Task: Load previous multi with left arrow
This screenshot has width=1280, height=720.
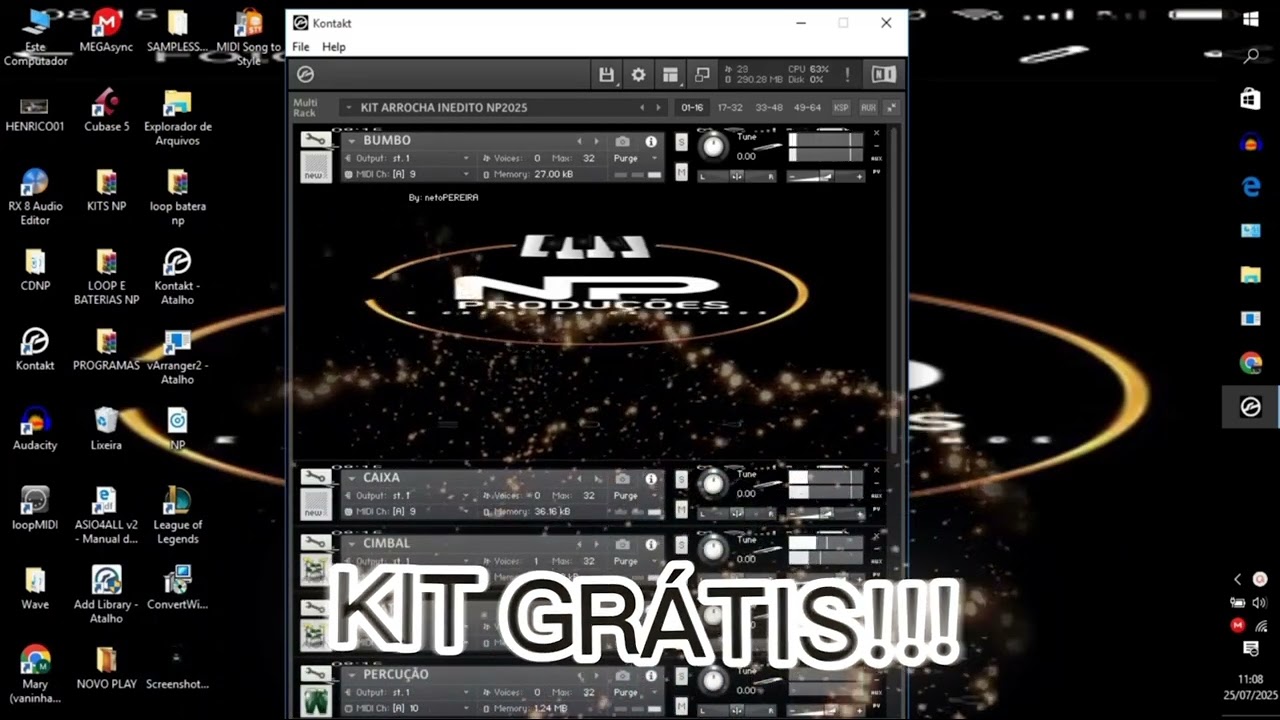Action: pos(642,107)
